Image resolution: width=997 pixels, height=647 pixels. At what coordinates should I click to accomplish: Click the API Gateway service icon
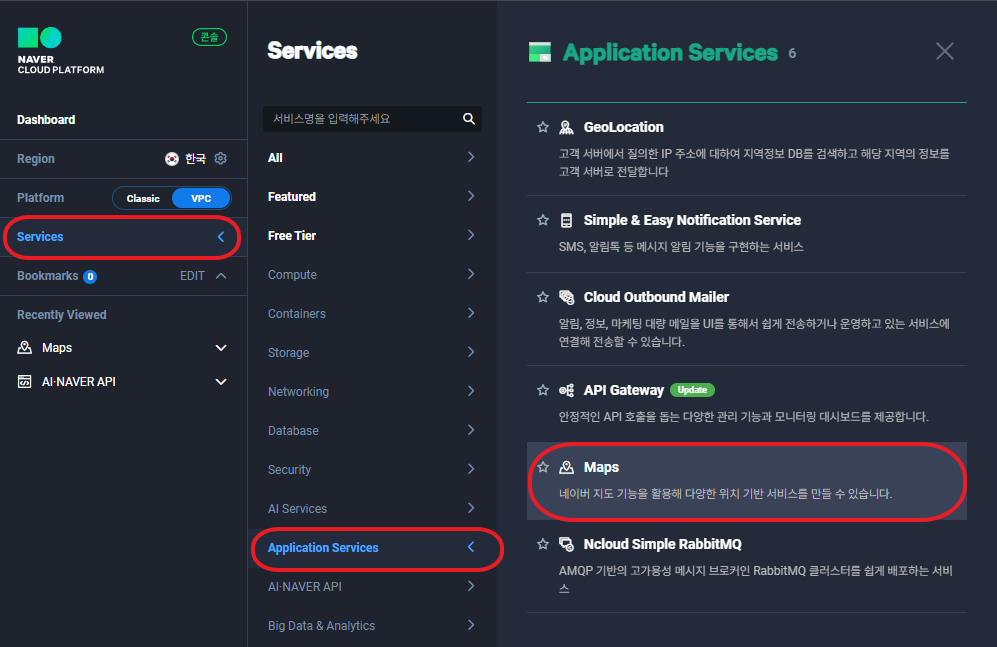coord(566,390)
